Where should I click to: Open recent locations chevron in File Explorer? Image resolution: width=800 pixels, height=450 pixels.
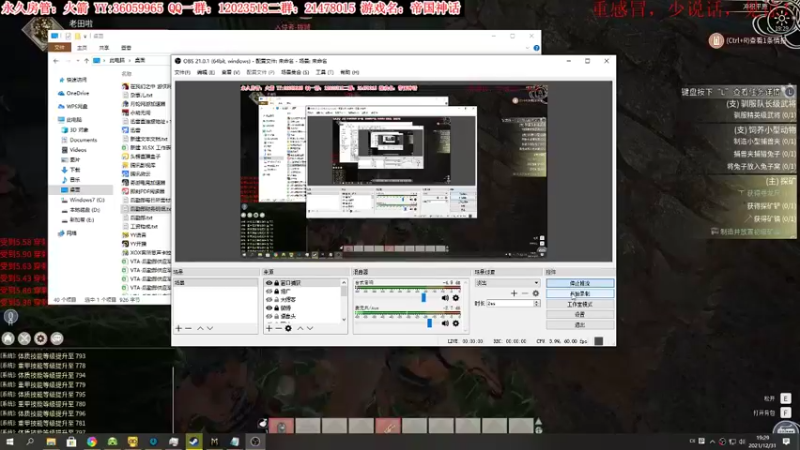[x=78, y=61]
